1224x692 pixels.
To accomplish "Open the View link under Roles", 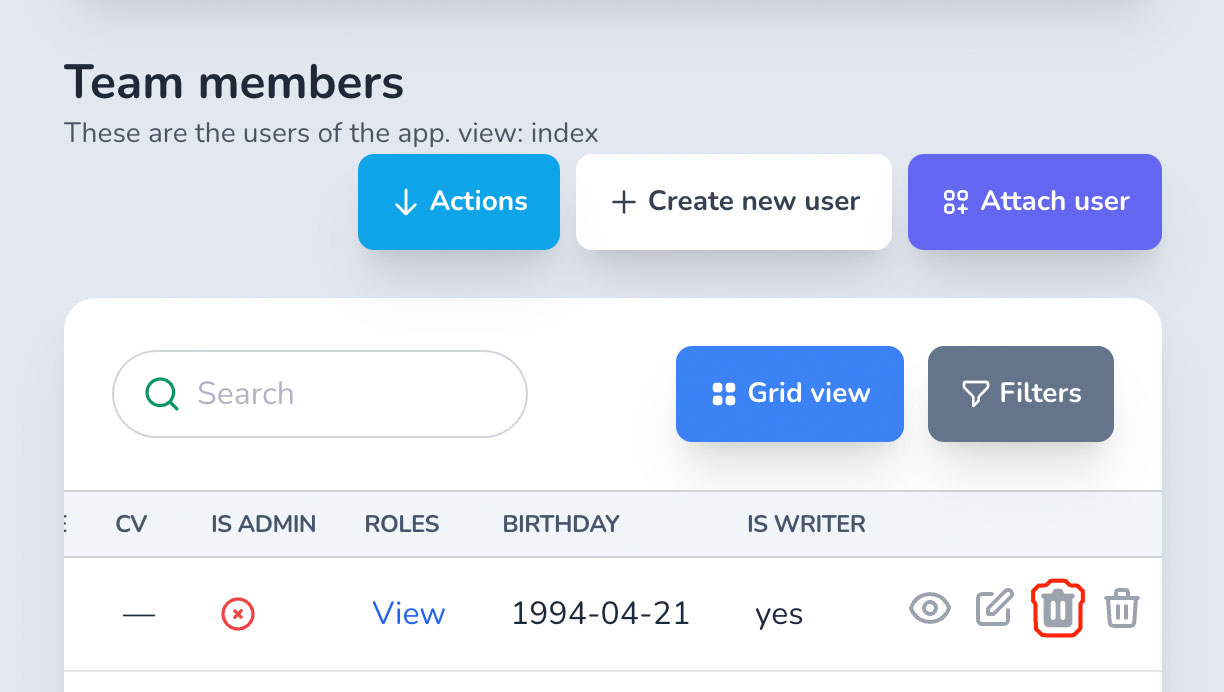I will 409,613.
